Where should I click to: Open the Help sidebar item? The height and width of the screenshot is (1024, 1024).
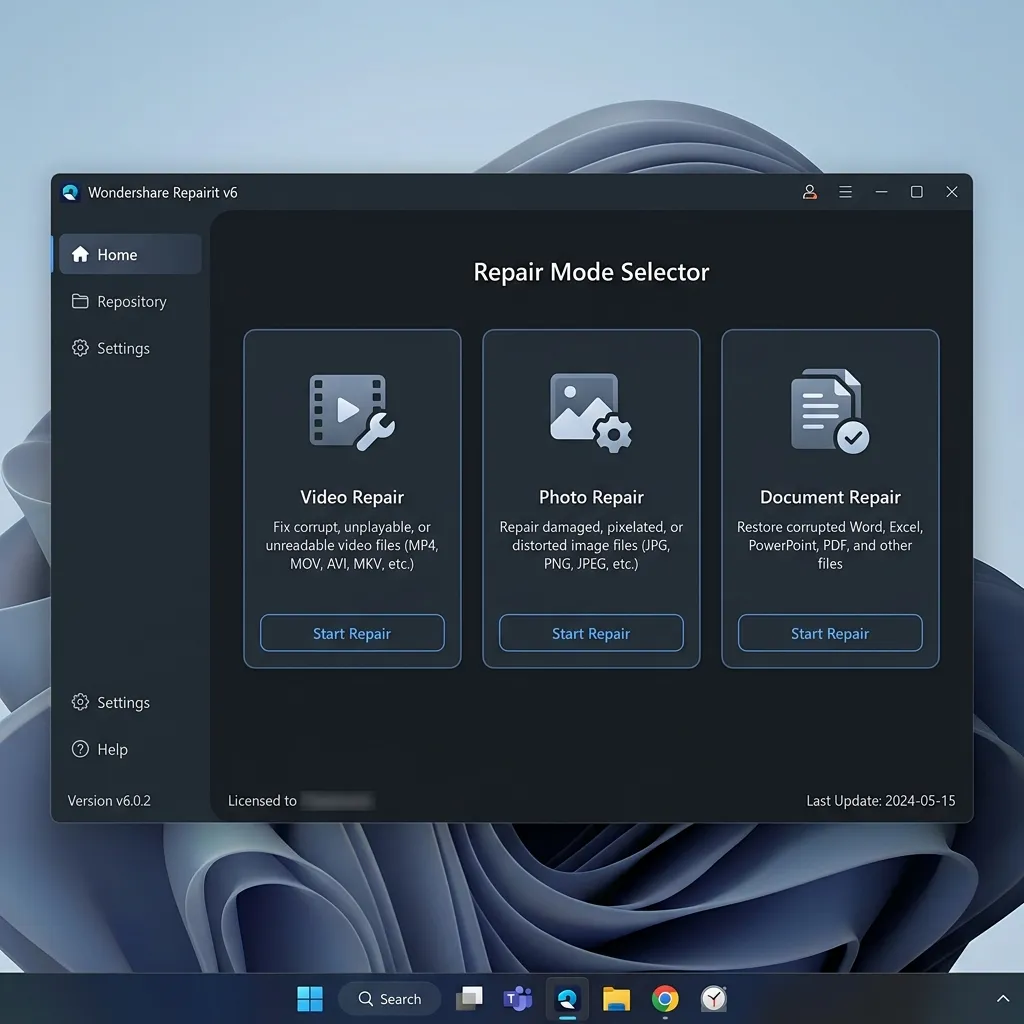click(x=130, y=749)
